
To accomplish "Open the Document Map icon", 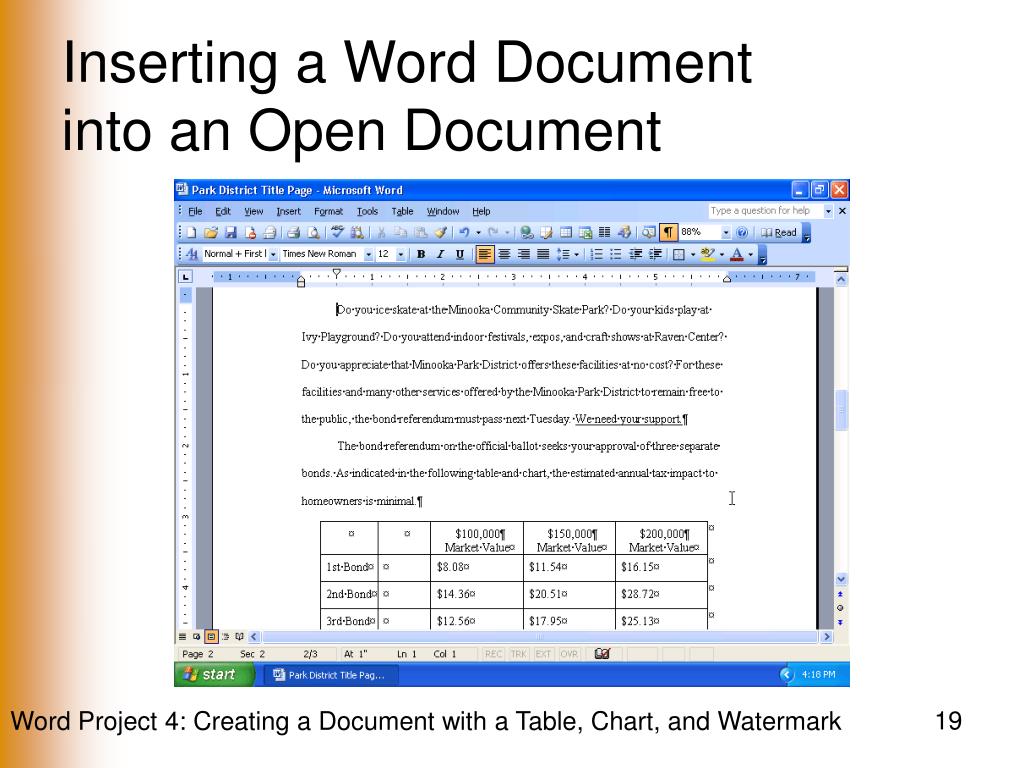I will click(x=648, y=232).
